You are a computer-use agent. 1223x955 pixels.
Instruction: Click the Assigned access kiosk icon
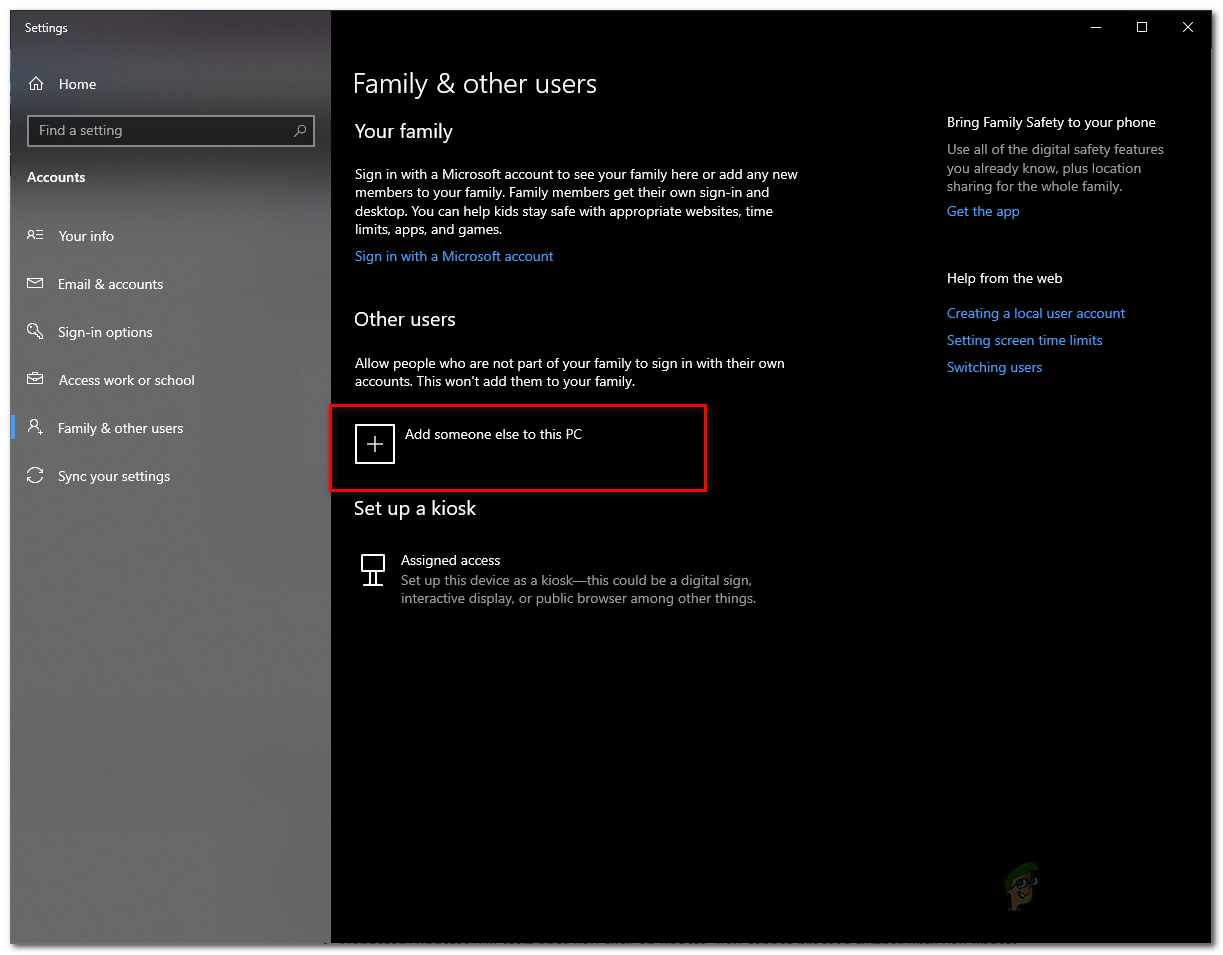[373, 570]
